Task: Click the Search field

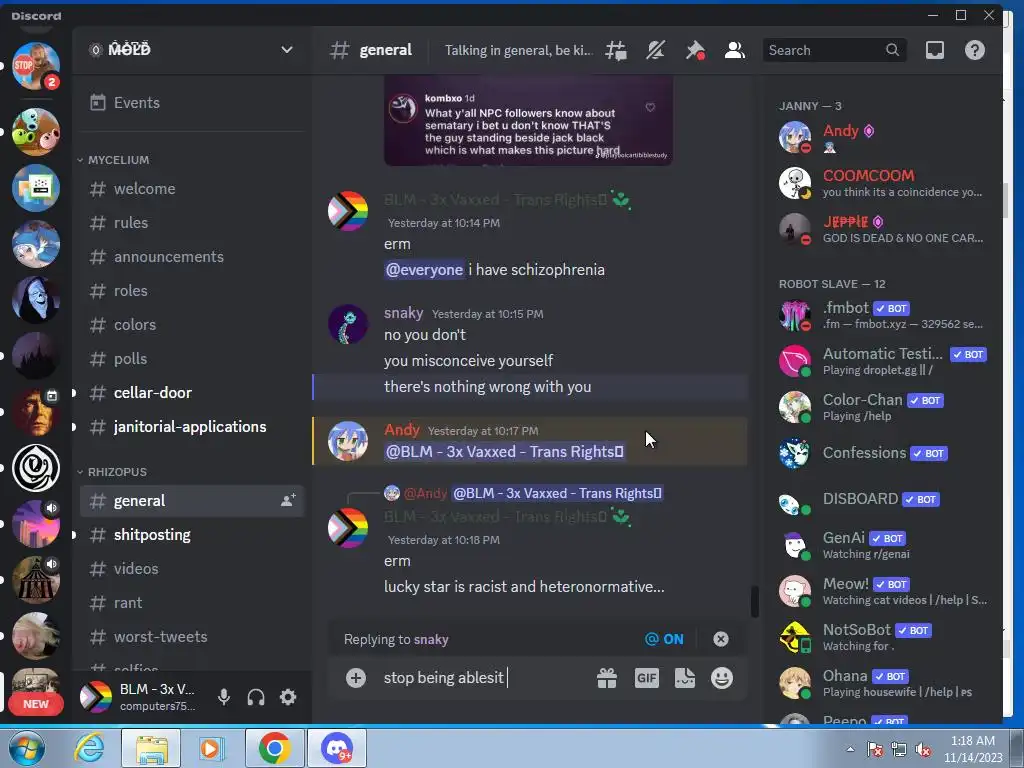Action: click(x=834, y=50)
